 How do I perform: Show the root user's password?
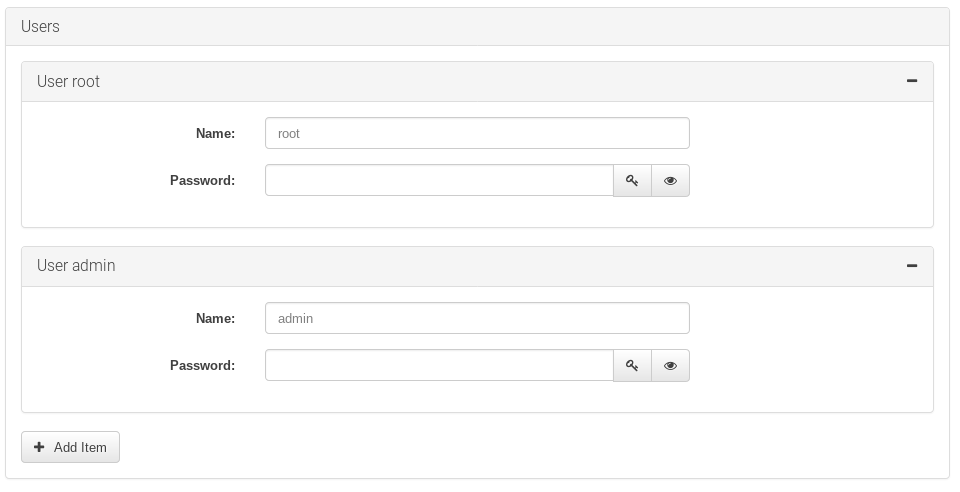tap(670, 181)
